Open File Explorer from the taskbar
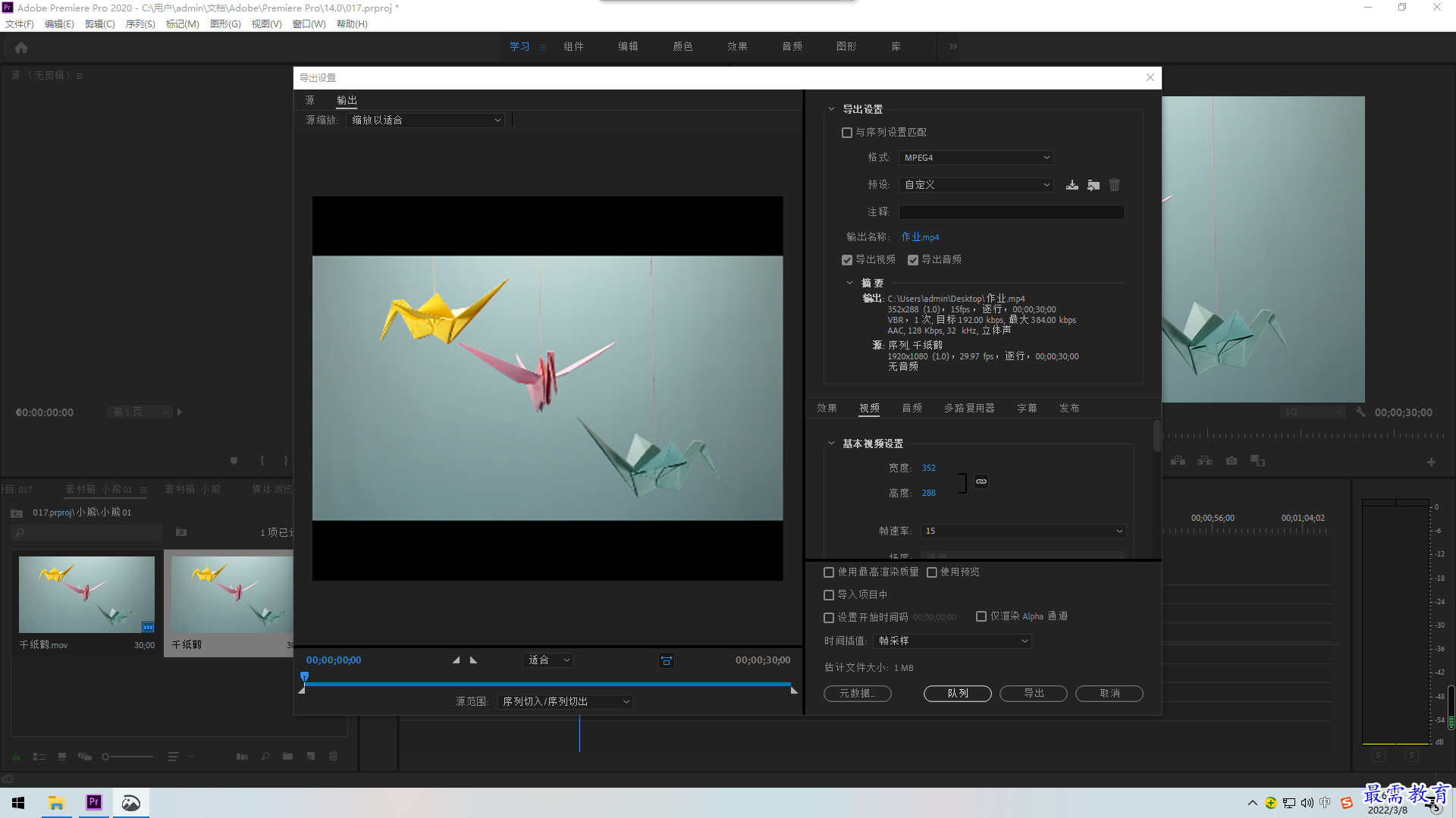 click(56, 803)
